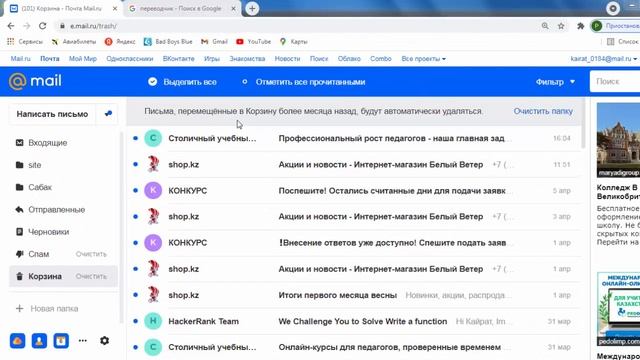Open Одноклассники link in top navigation
The width and height of the screenshot is (640, 360).
pyautogui.click(x=130, y=59)
